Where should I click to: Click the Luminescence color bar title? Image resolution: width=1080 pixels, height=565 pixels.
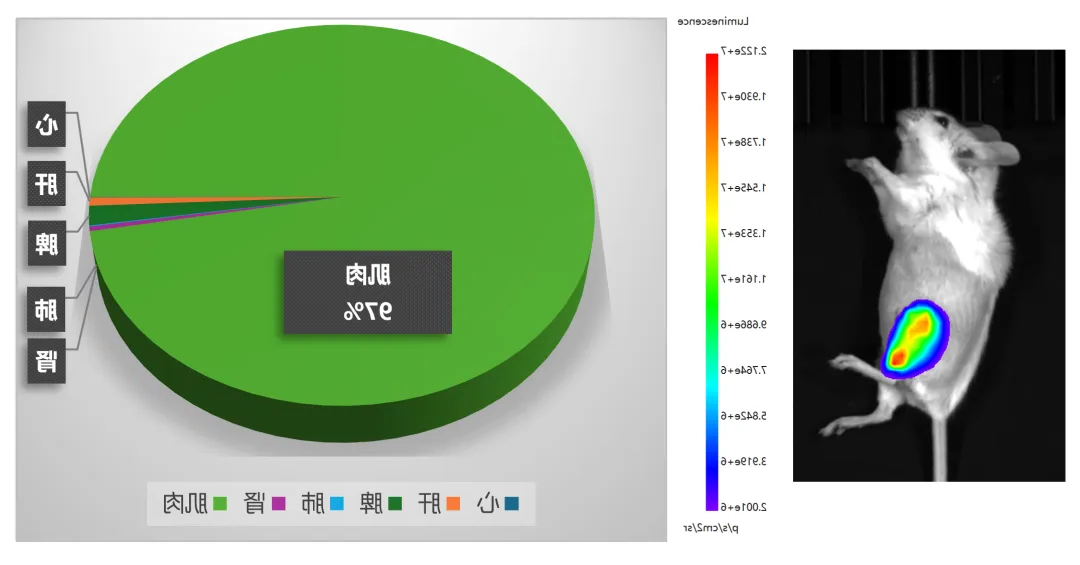click(x=712, y=21)
